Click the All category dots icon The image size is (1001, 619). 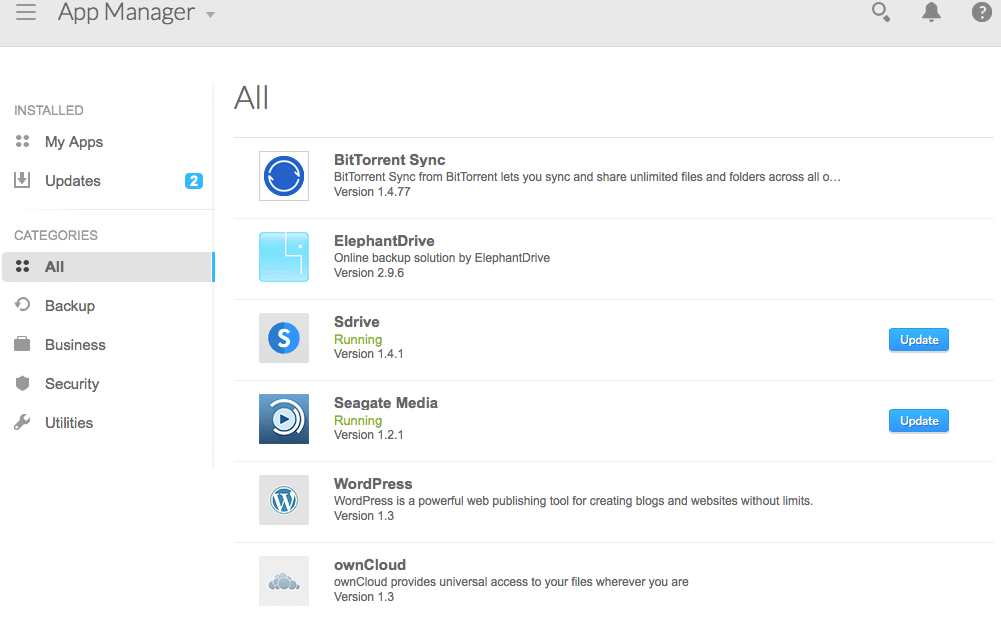pyautogui.click(x=22, y=266)
